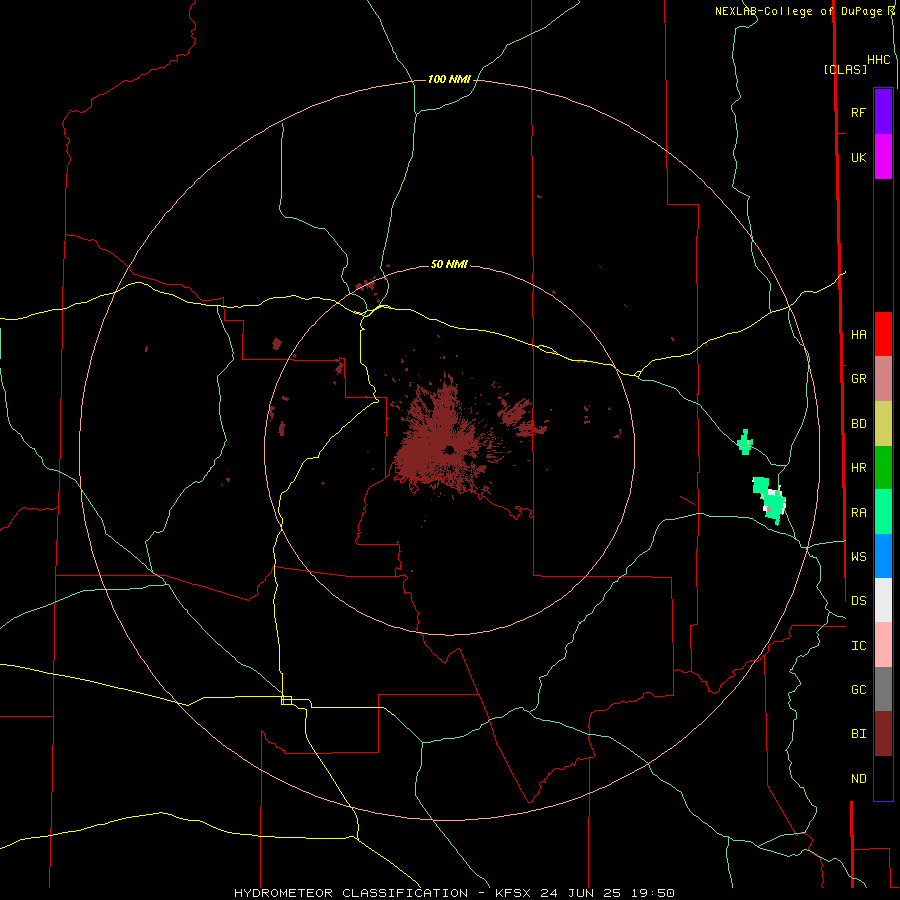Click the NEXLAB-College of DuPage text
The width and height of the screenshot is (900, 900).
pos(800,11)
